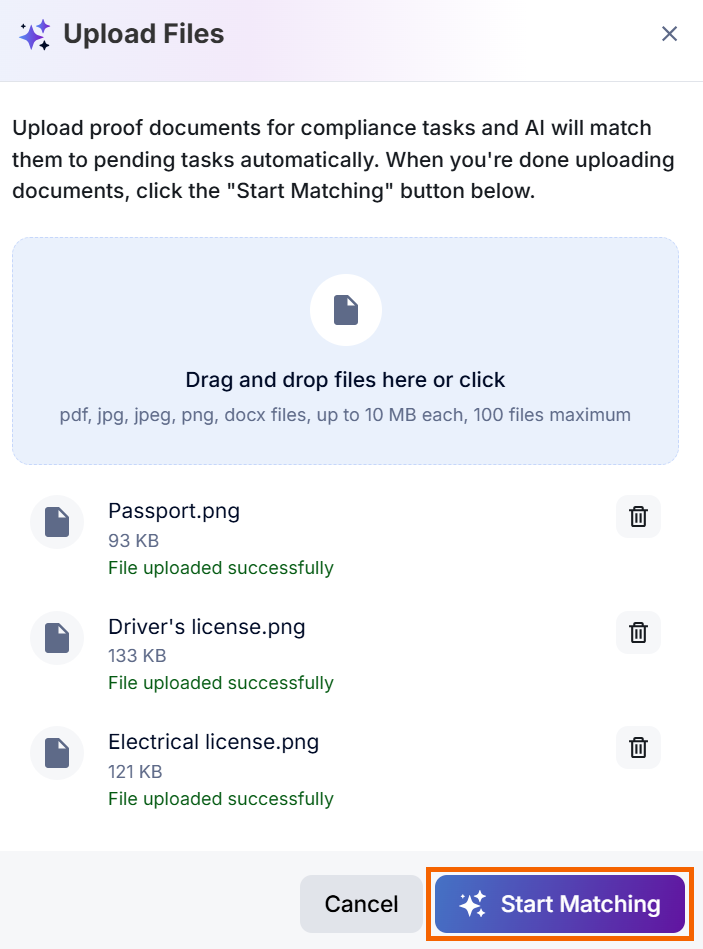Delete Electrical license.png via trash icon
703x949 pixels.
pos(638,747)
